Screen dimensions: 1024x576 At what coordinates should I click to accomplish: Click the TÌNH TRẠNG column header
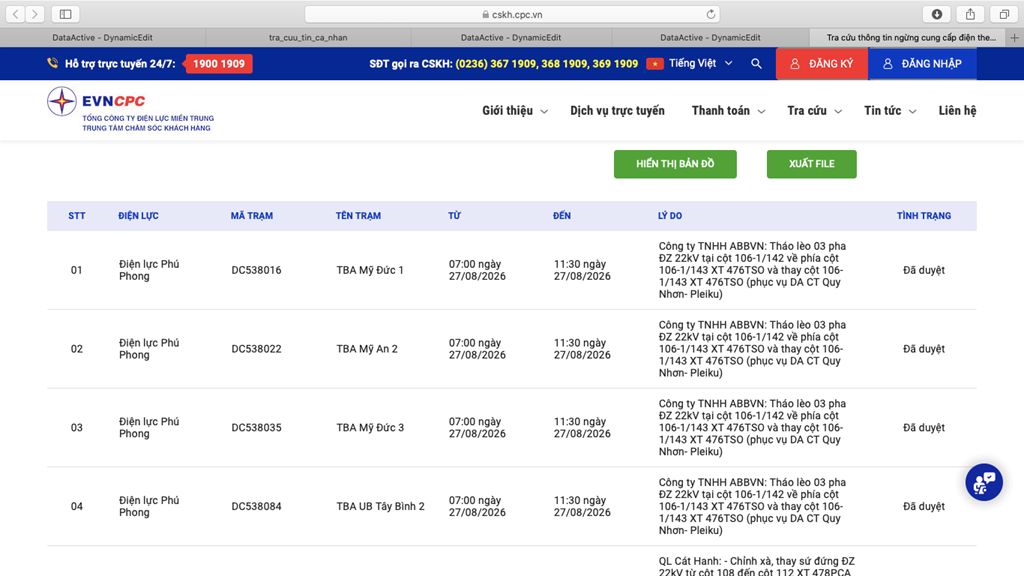coord(923,216)
